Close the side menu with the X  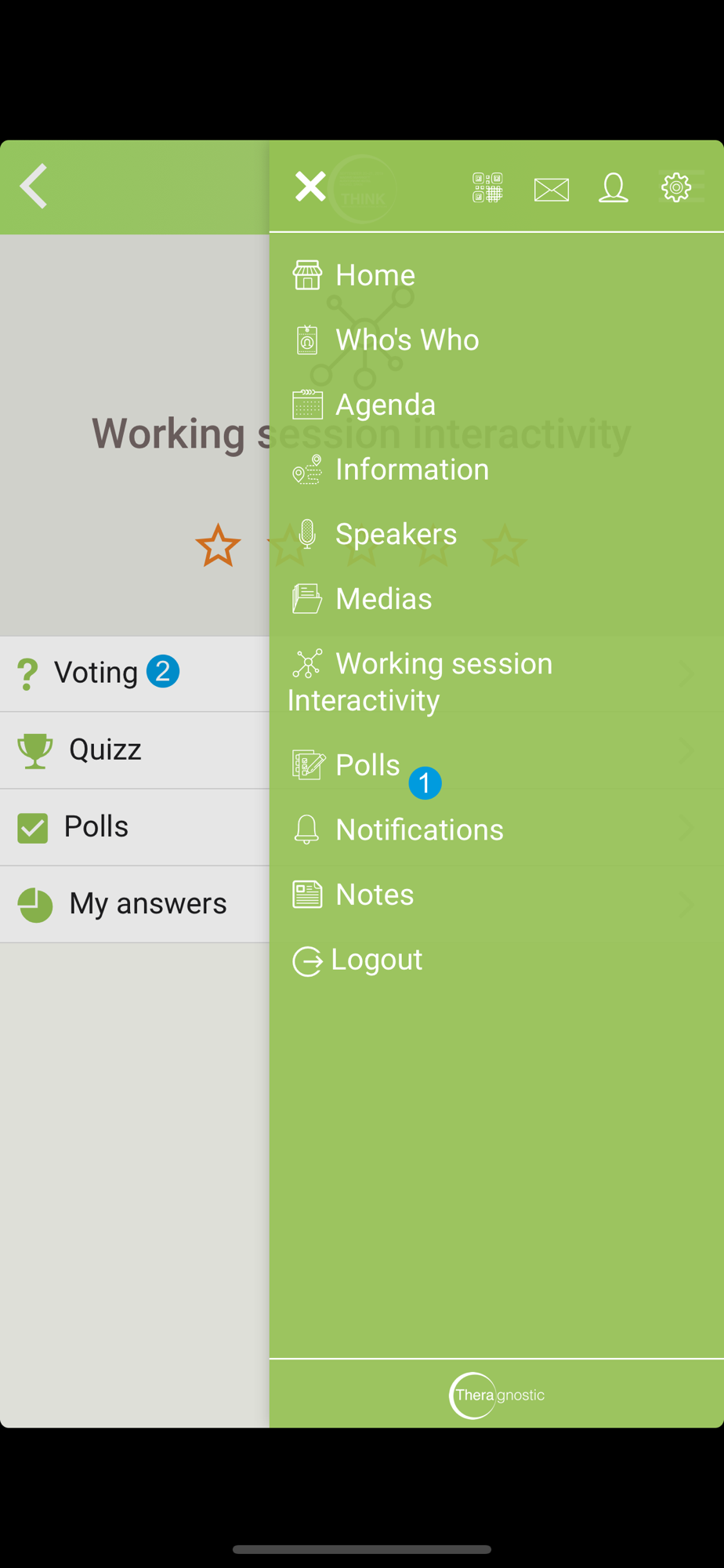[x=310, y=187]
